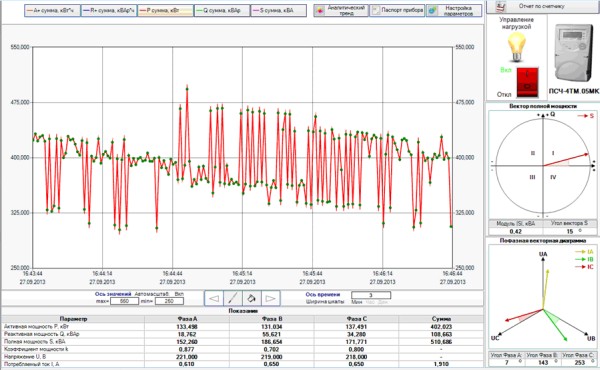Screen dimensions: 600x370
Task: Click the ПСЧ-4ТМ.05МК meter image
Action: [x=573, y=53]
